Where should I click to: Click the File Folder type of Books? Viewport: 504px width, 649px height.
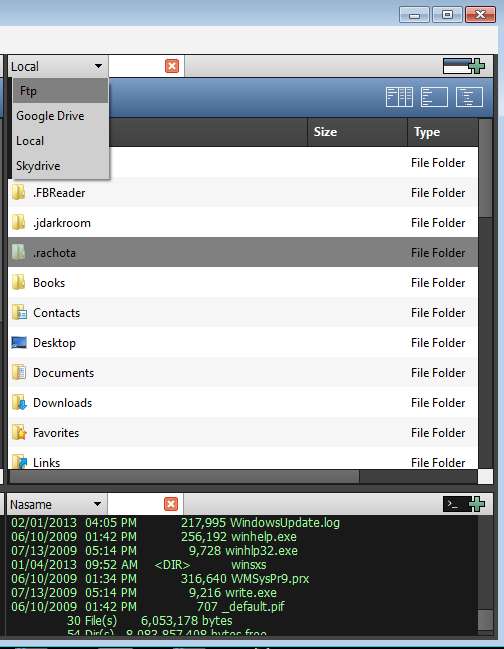(x=438, y=283)
